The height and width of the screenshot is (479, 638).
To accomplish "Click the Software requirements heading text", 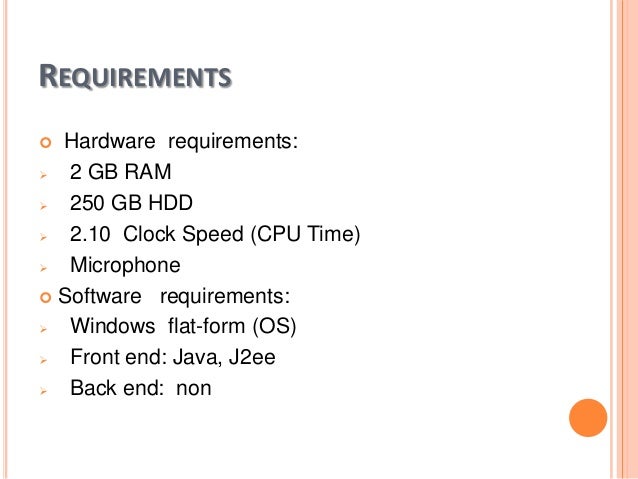I will pos(174,296).
